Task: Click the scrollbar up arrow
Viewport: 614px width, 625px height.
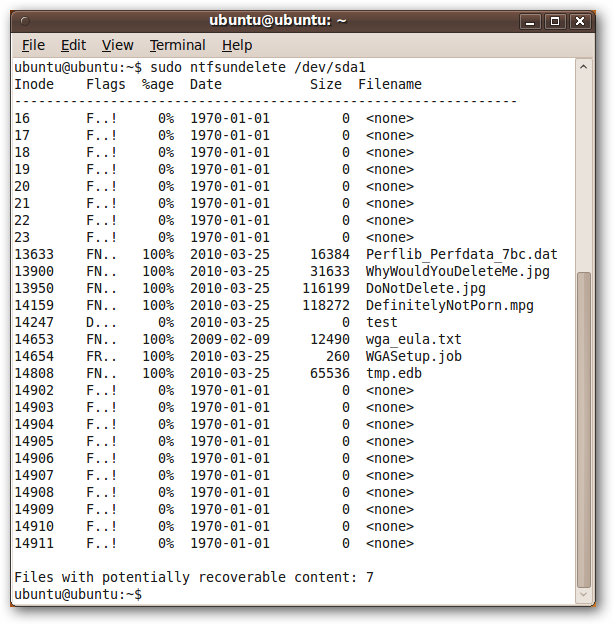Action: pos(583,67)
